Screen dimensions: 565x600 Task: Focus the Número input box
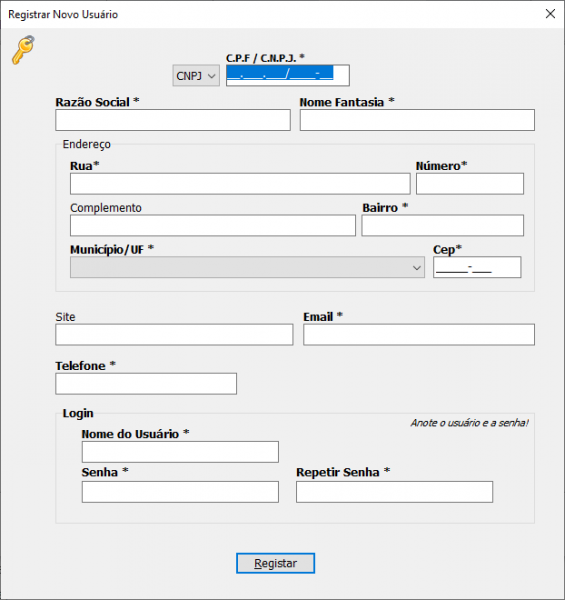pyautogui.click(x=470, y=184)
